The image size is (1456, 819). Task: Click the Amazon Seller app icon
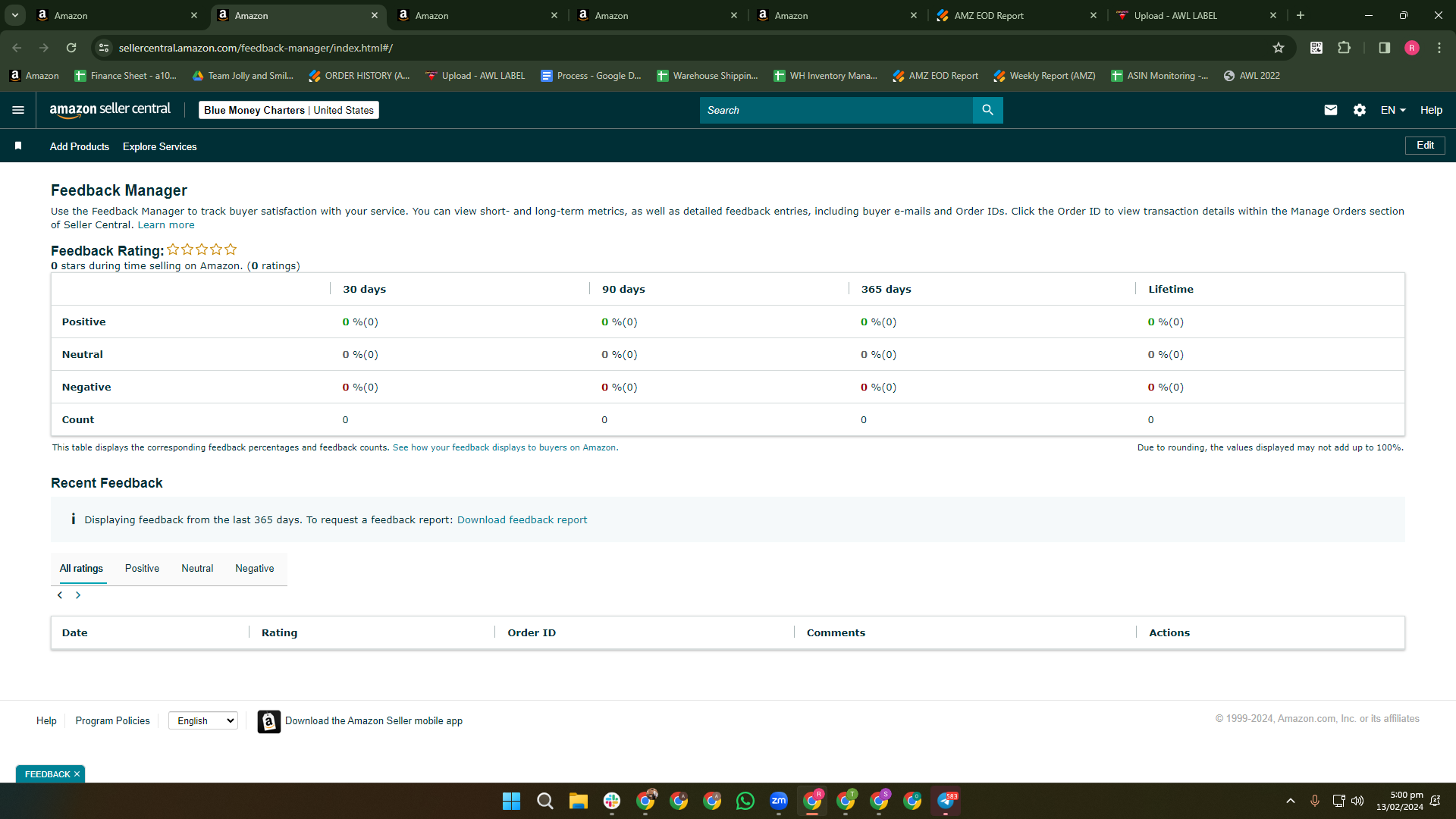(x=268, y=721)
